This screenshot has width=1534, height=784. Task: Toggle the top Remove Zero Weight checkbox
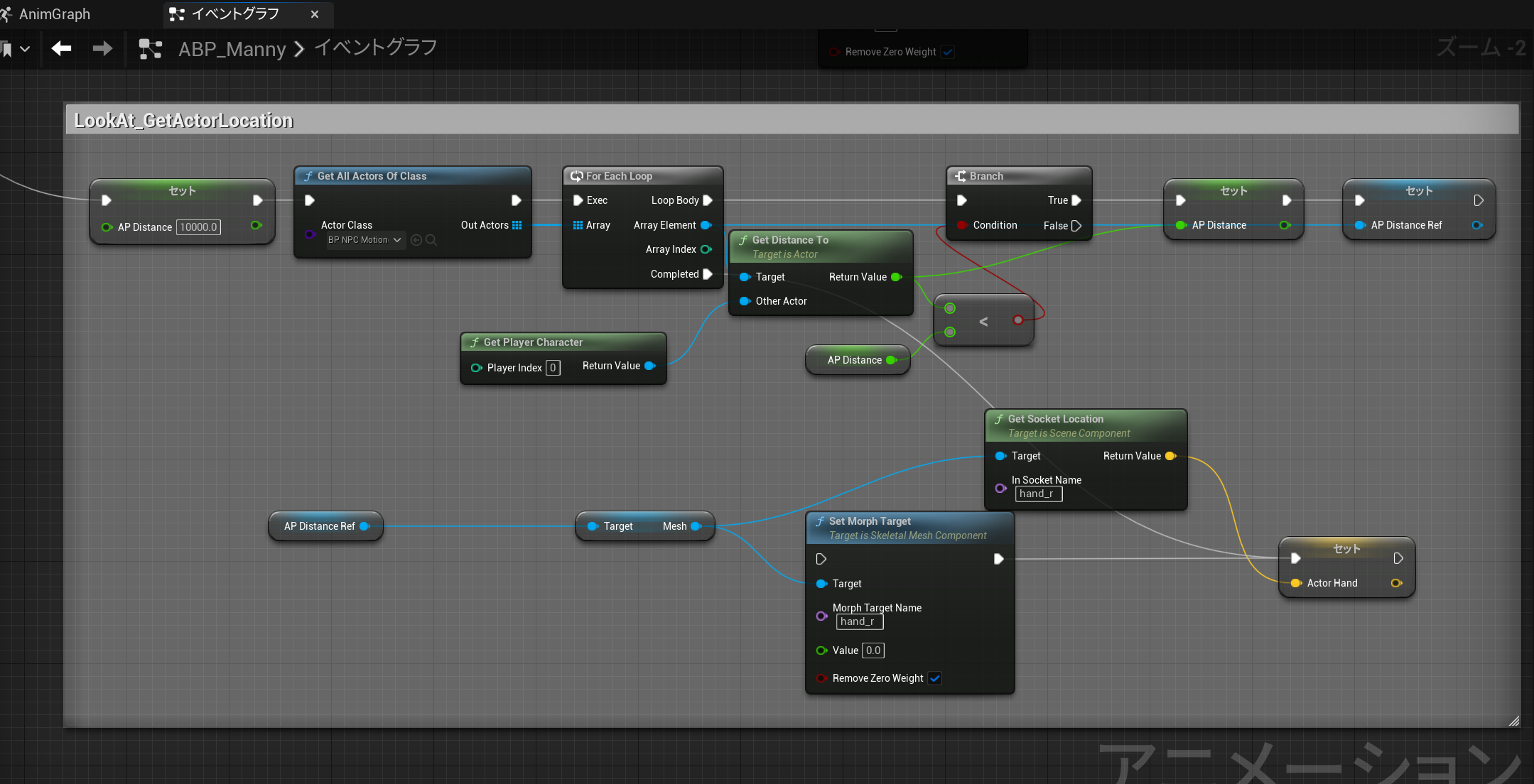[948, 52]
